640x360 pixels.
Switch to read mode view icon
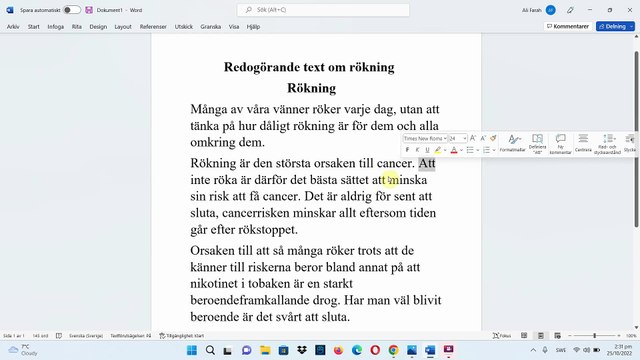pyautogui.click(x=524, y=336)
